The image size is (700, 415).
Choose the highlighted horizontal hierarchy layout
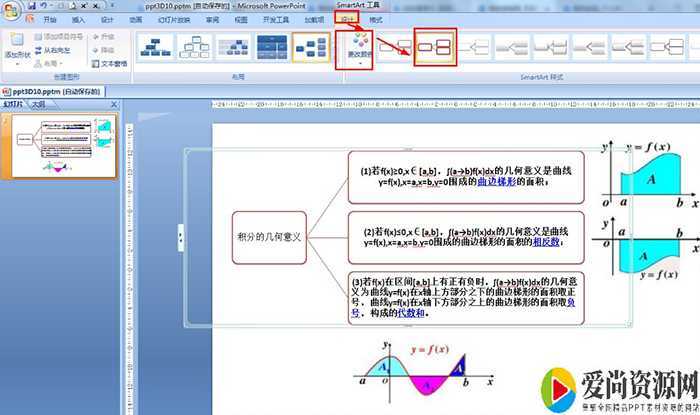[312, 46]
